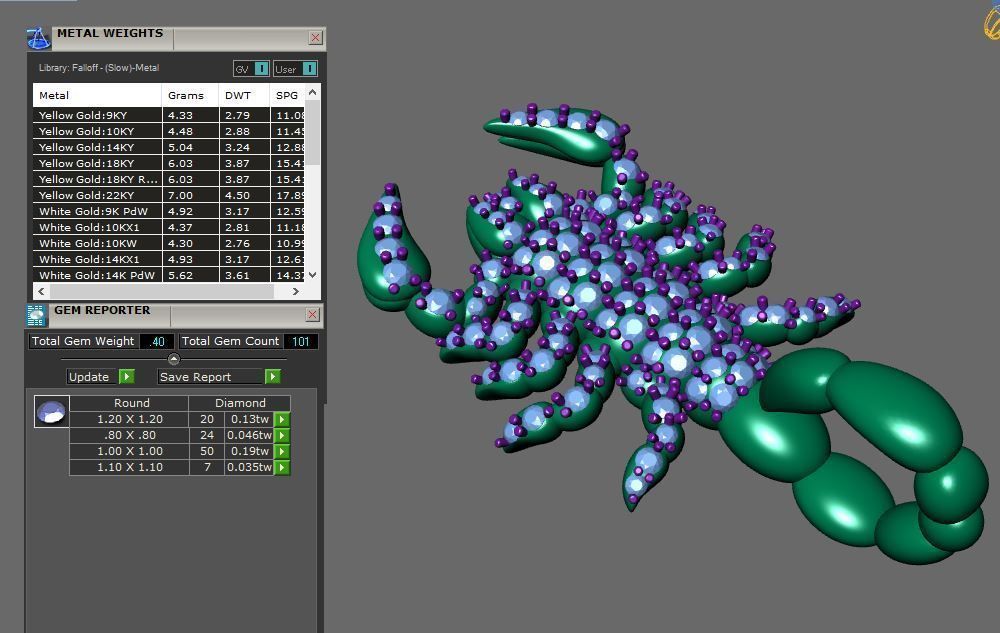The width and height of the screenshot is (1000, 633).
Task: Click the 0.13tw weight cell
Action: pyautogui.click(x=249, y=419)
